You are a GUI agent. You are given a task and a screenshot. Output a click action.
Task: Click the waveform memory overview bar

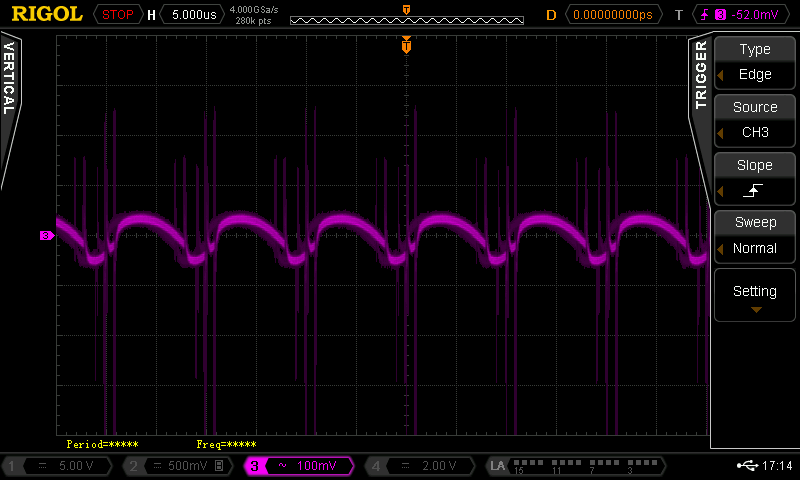[407, 20]
